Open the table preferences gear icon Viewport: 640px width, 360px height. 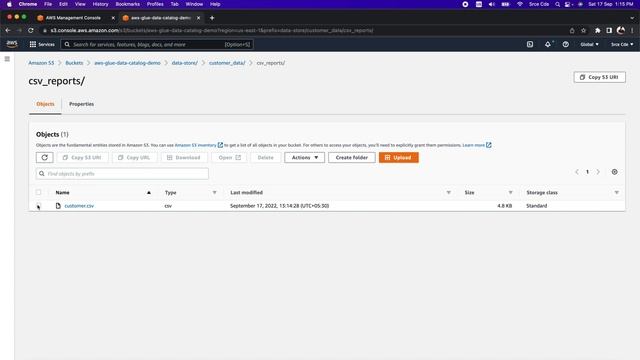pos(614,172)
